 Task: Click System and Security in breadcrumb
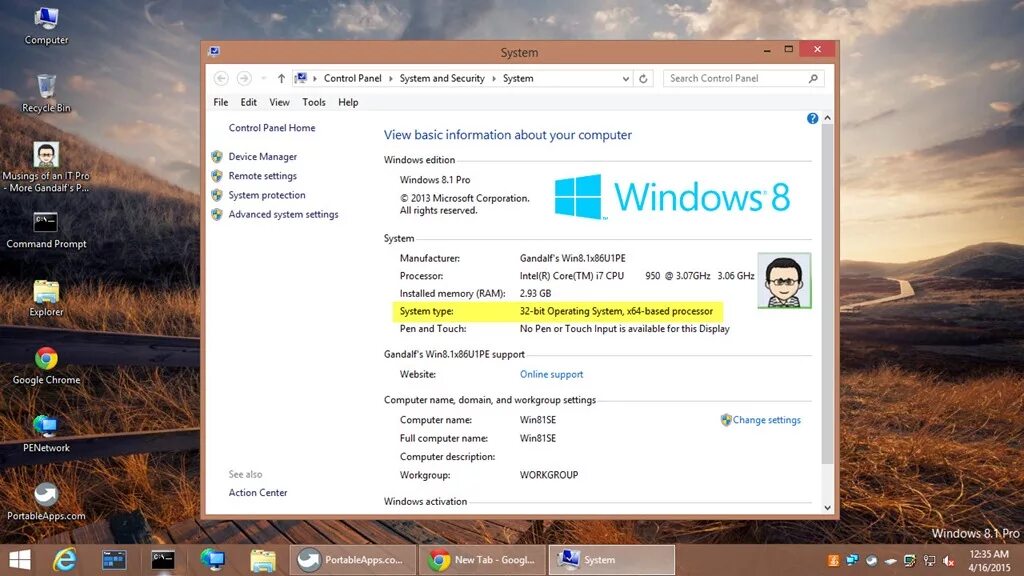(x=442, y=78)
